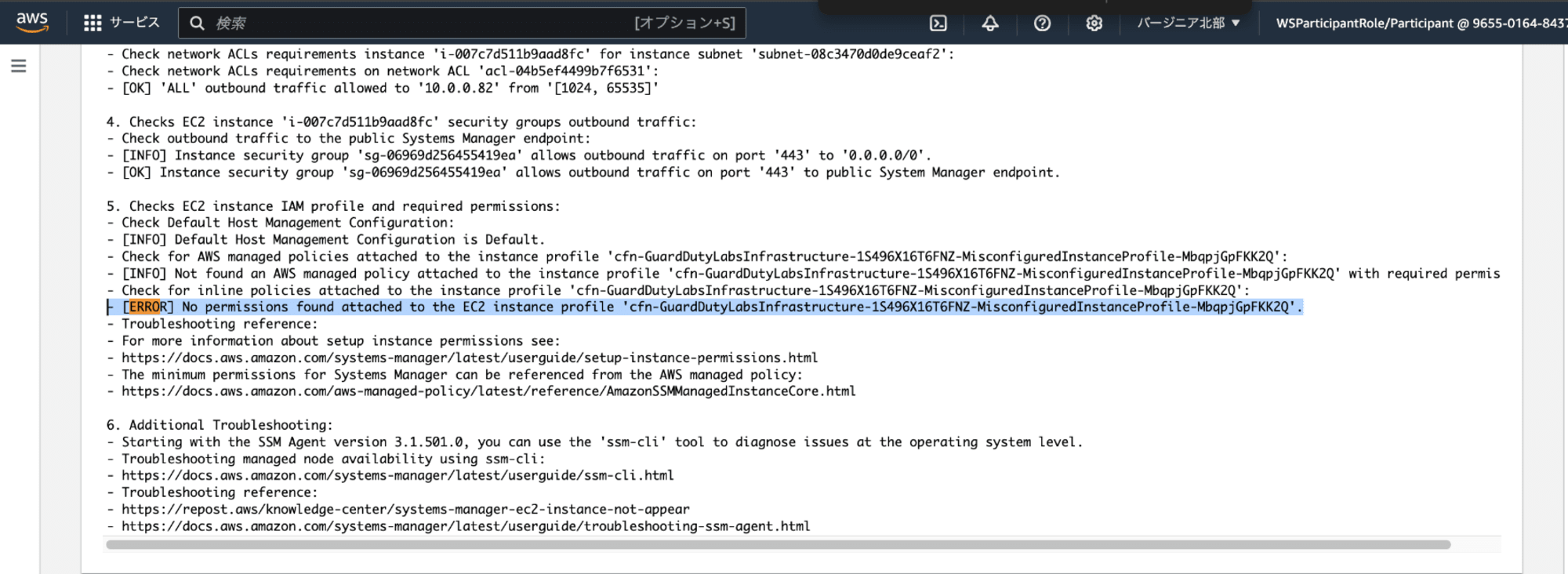
Task: Open the services grid menu icon
Action: click(93, 23)
